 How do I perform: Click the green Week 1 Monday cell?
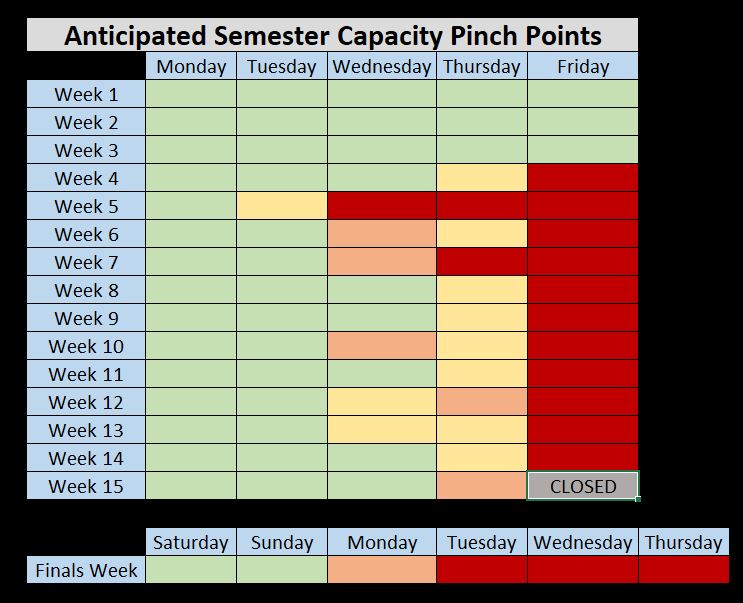pyautogui.click(x=191, y=94)
